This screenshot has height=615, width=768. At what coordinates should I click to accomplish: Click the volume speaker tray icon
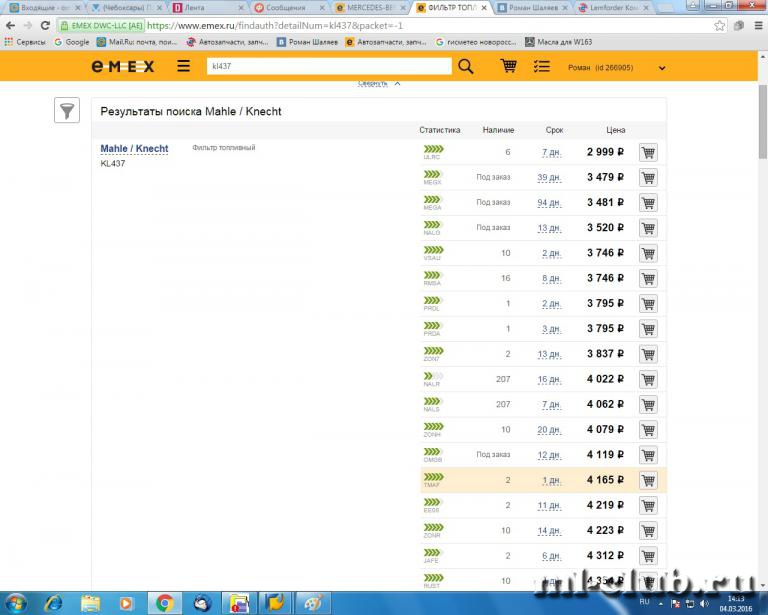coord(705,604)
